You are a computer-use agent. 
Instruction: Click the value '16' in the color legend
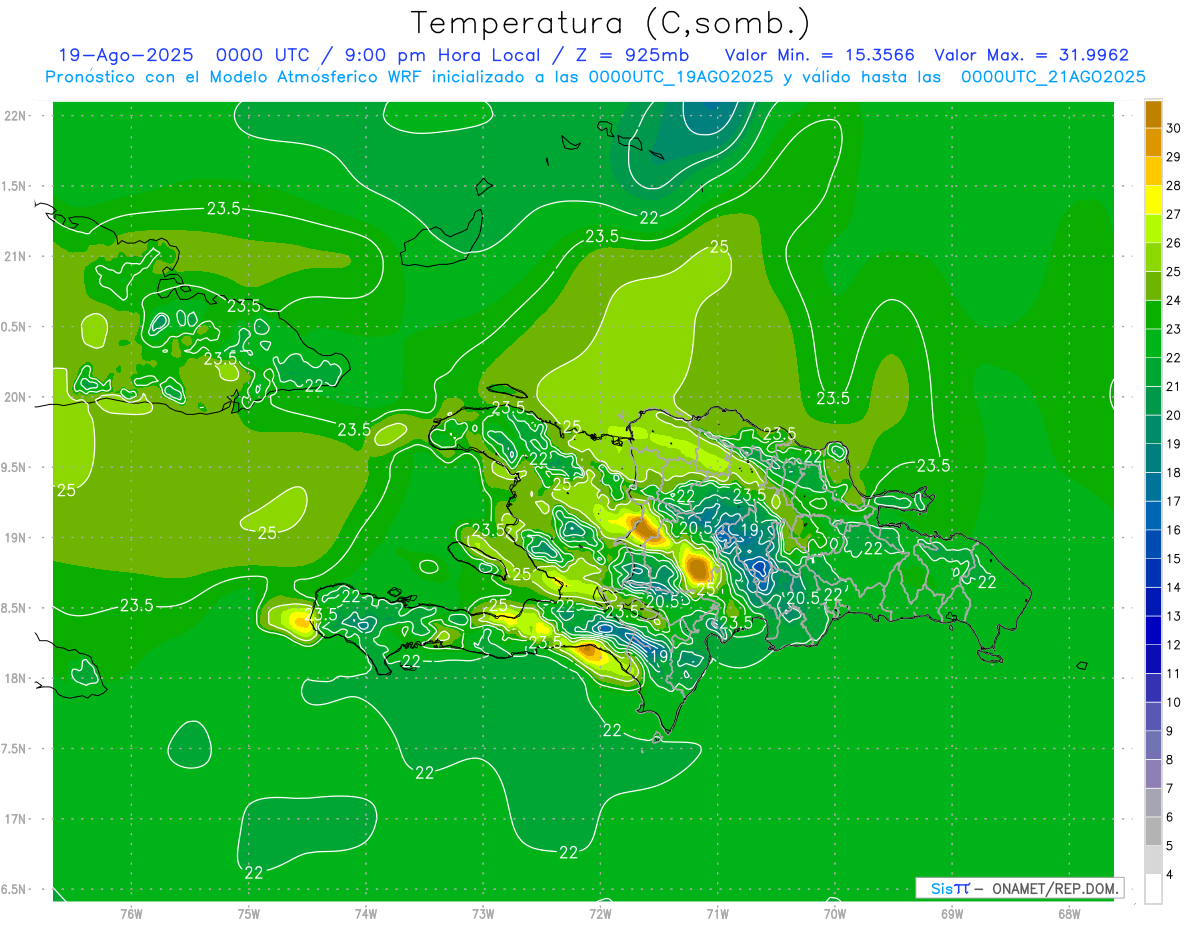(x=1173, y=530)
